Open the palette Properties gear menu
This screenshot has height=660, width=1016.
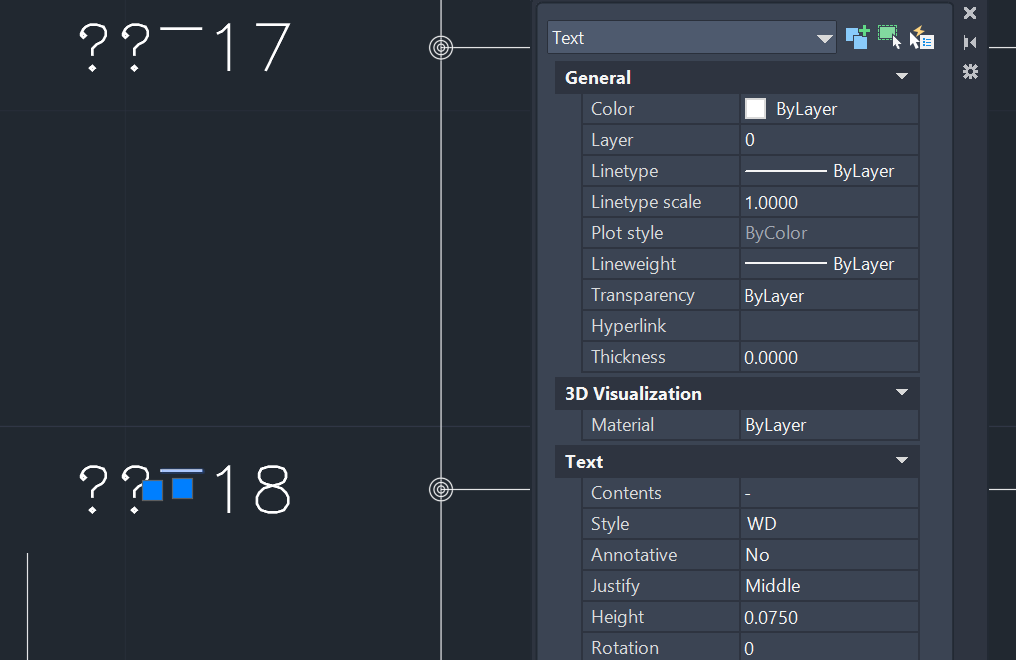968,72
